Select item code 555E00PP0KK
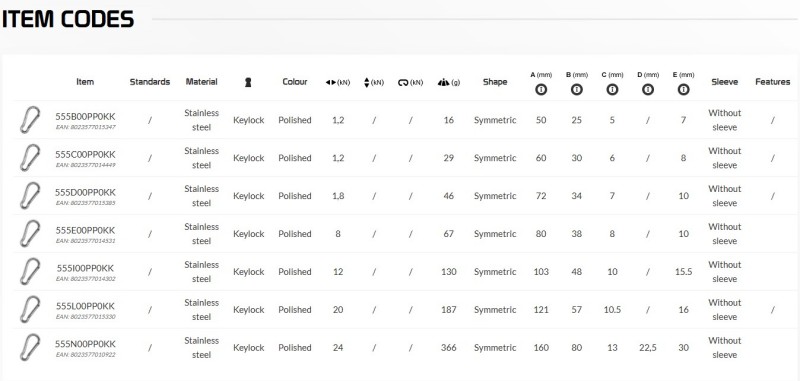 click(85, 230)
